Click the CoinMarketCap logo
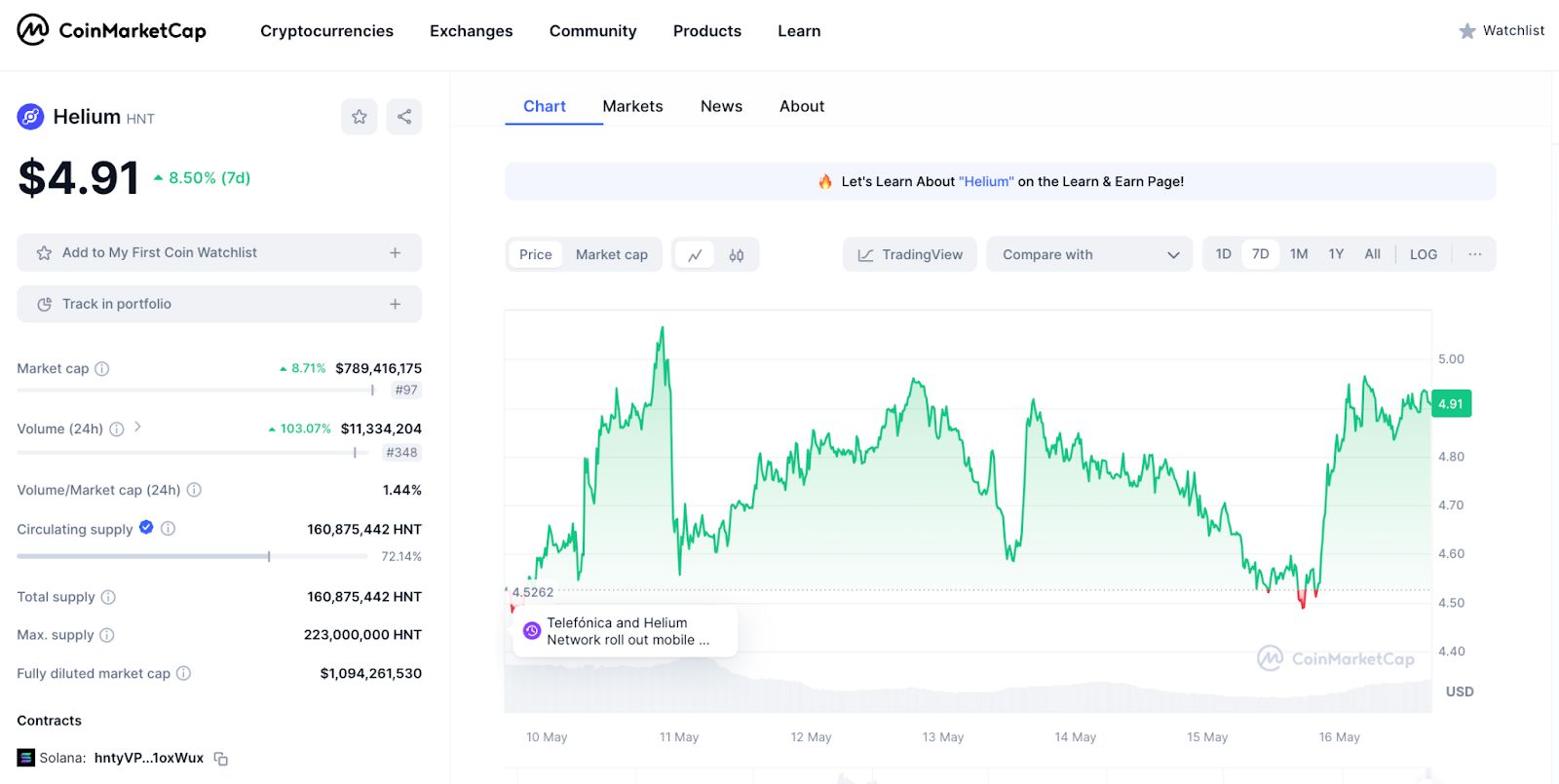This screenshot has height=784, width=1559. 112,30
